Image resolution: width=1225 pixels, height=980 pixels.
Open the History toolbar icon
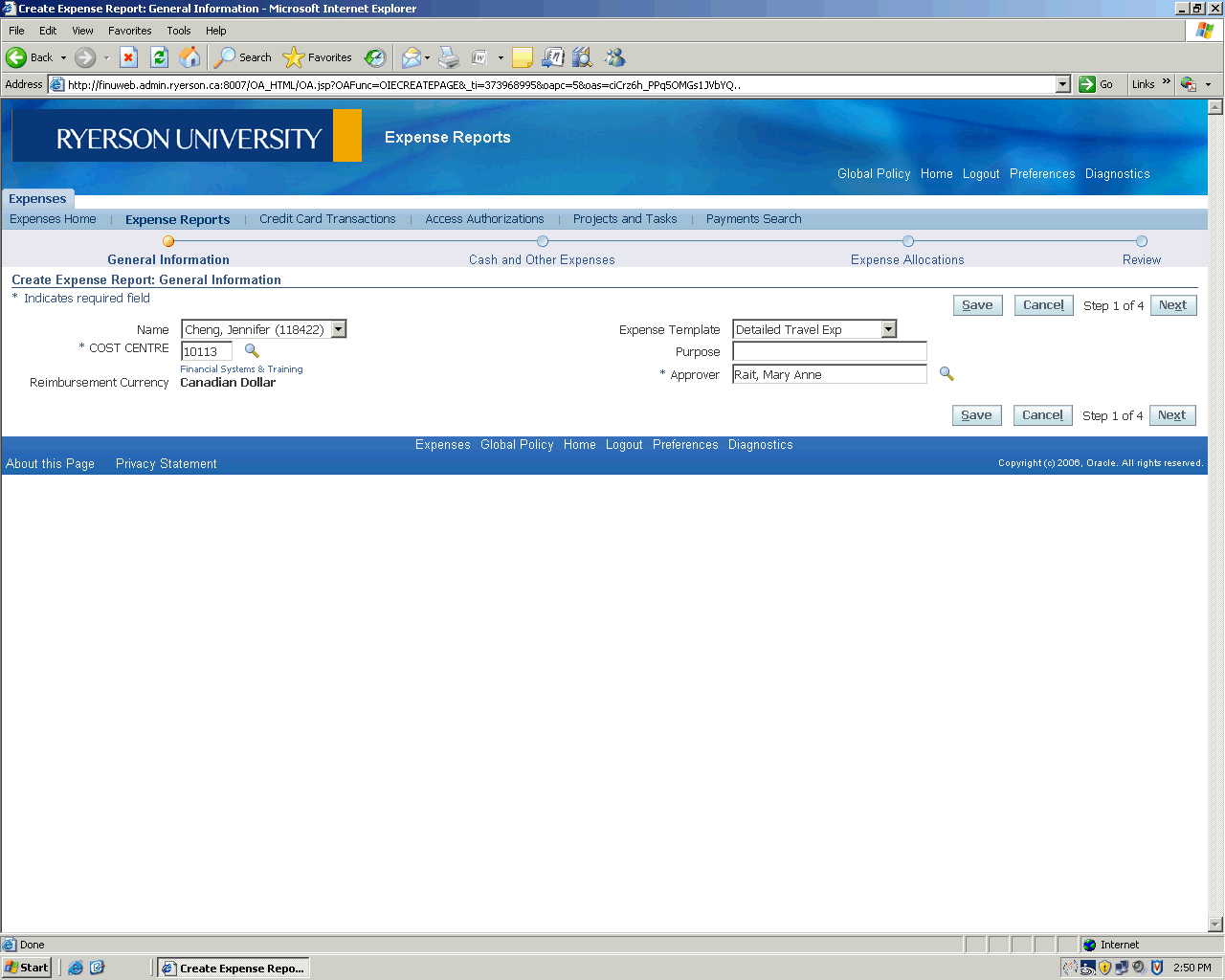coord(375,57)
